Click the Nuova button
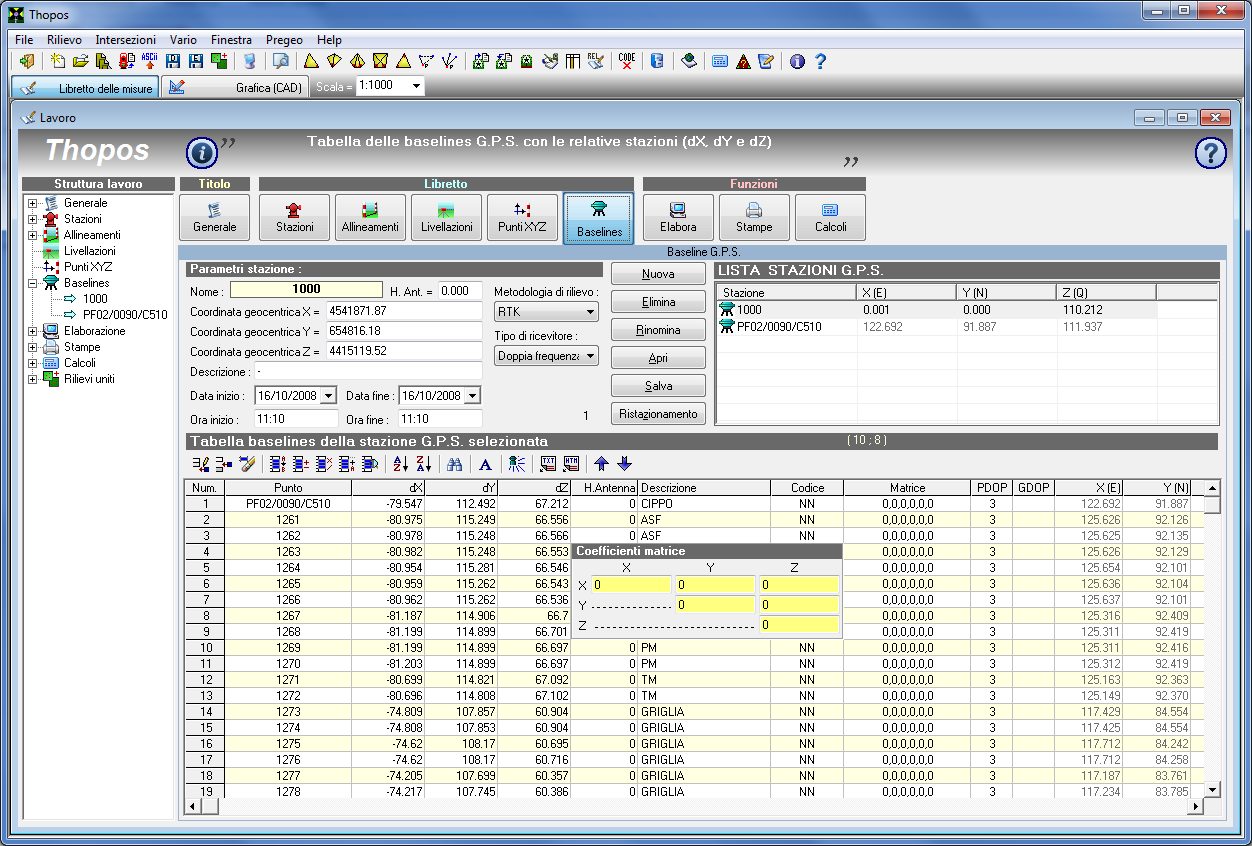 click(658, 274)
